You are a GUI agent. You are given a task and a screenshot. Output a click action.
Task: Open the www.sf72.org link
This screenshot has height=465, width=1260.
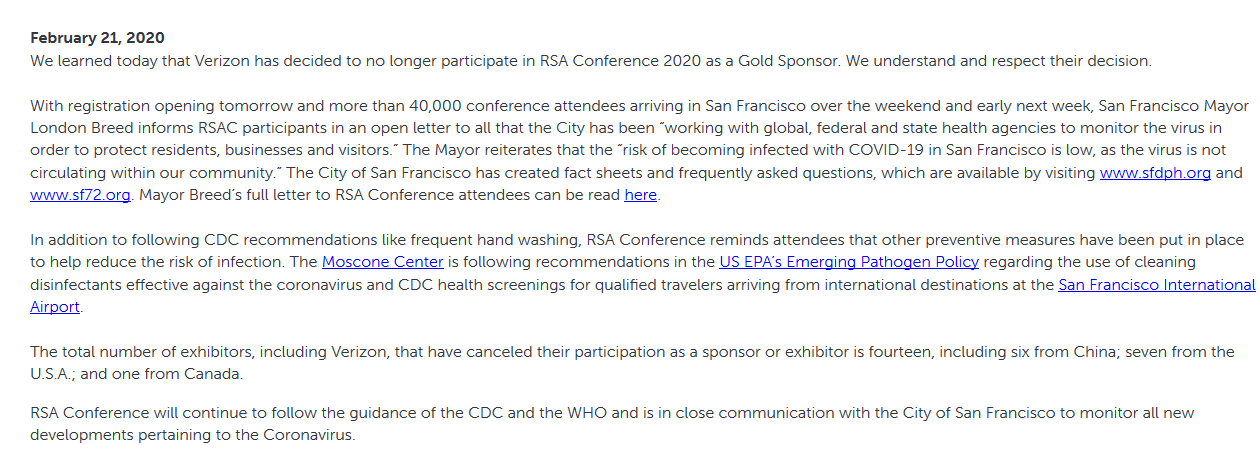pos(80,195)
